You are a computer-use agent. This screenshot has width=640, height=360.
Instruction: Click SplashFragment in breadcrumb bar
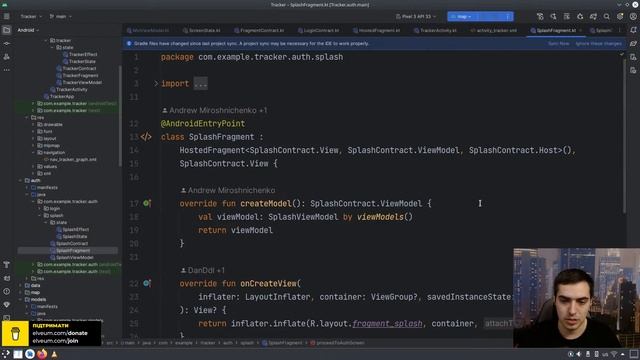pyautogui.click(x=282, y=343)
